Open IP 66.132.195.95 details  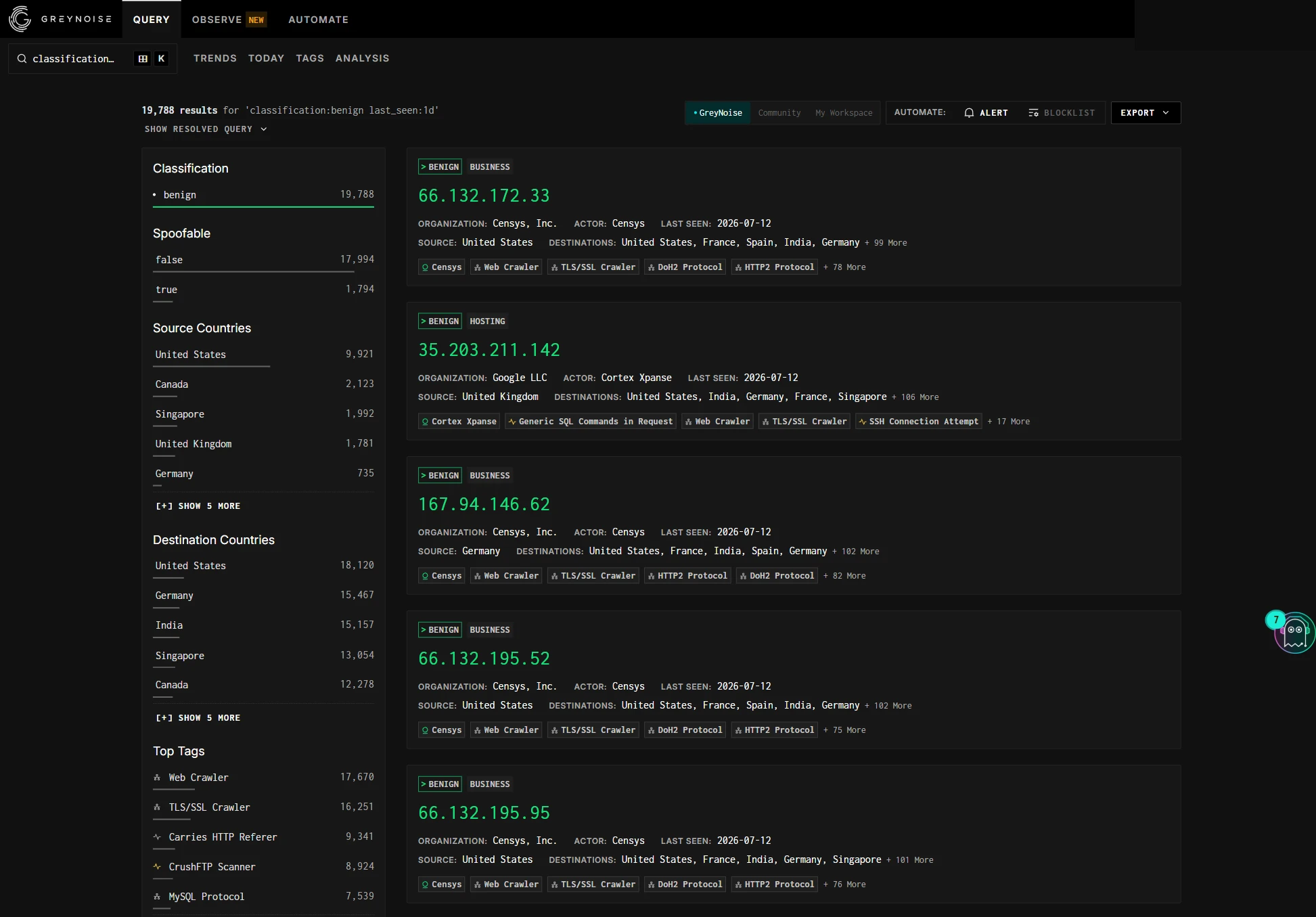coord(484,813)
